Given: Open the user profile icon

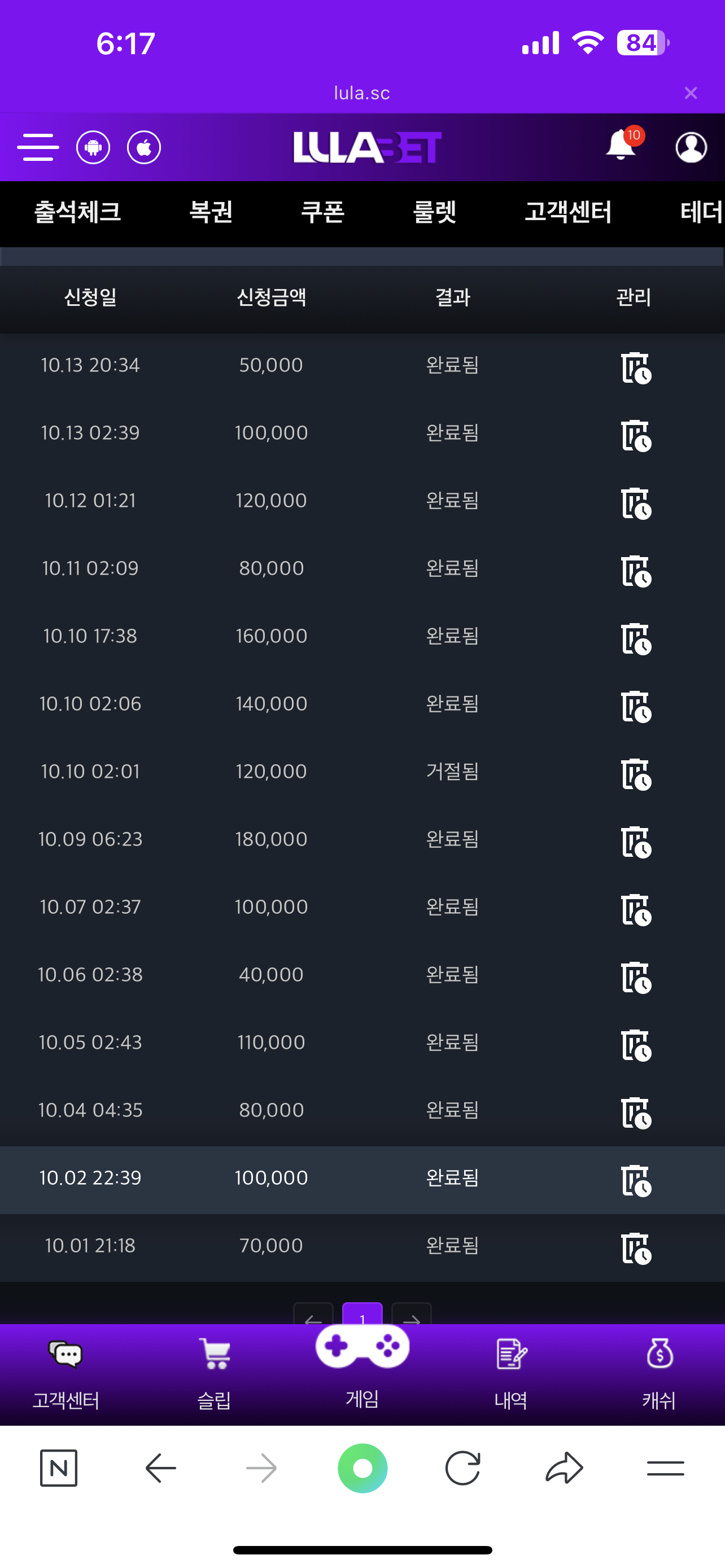Looking at the screenshot, I should coord(691,147).
